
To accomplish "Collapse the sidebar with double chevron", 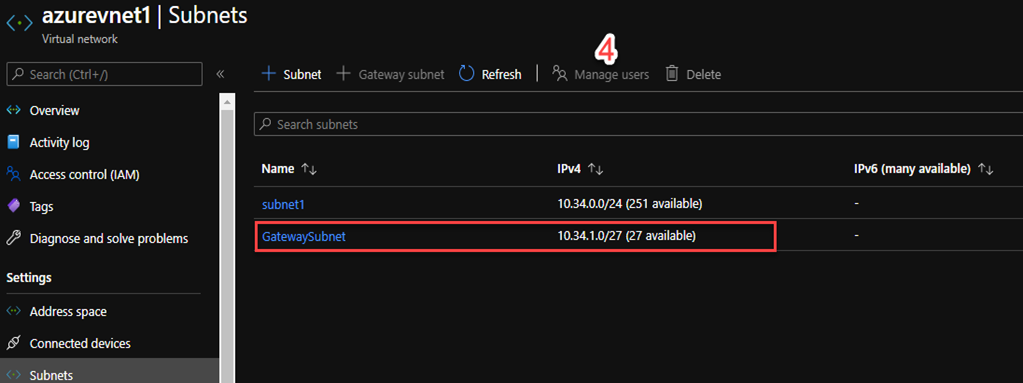I will [220, 74].
